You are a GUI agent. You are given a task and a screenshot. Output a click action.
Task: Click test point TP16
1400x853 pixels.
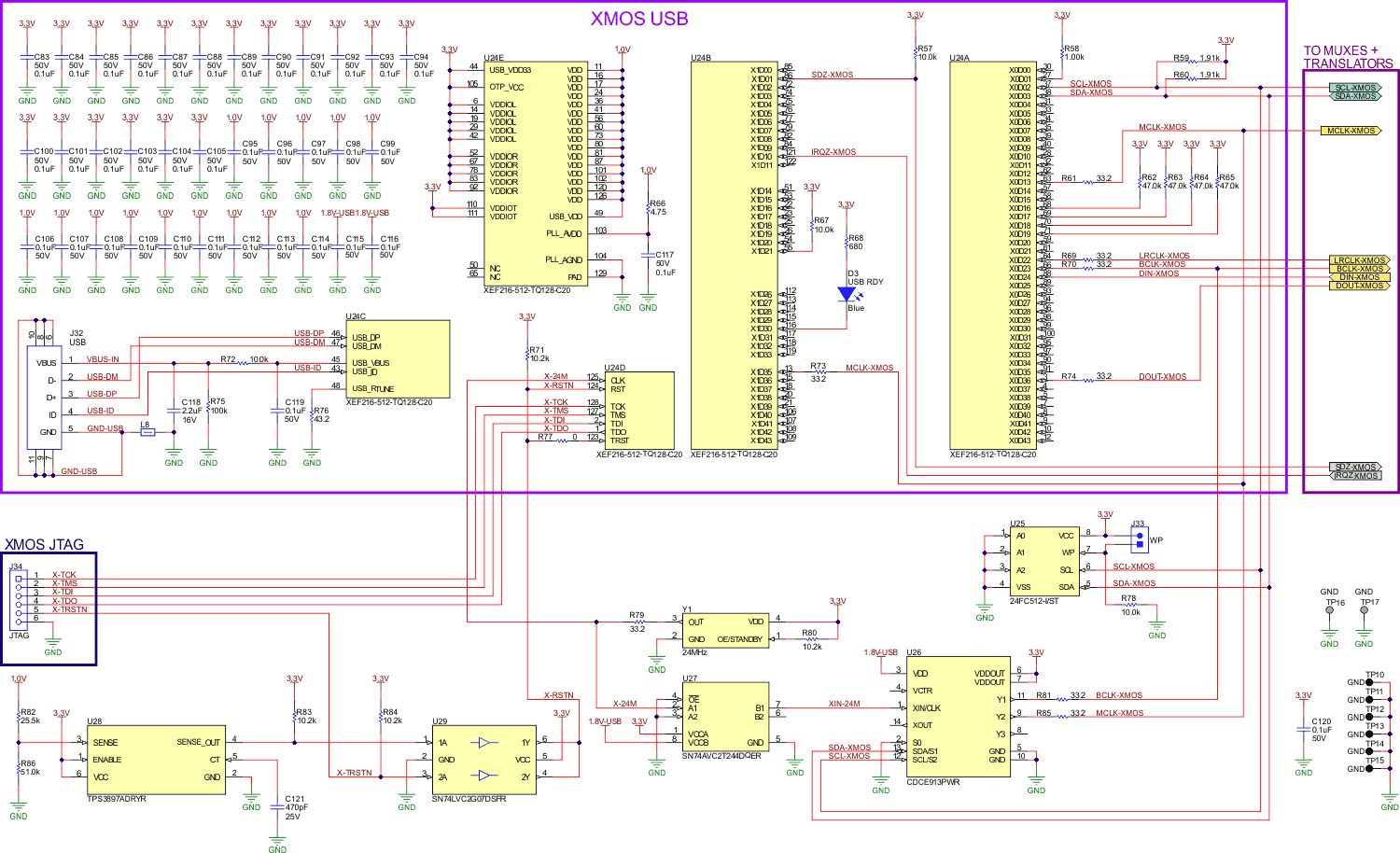(x=1330, y=611)
